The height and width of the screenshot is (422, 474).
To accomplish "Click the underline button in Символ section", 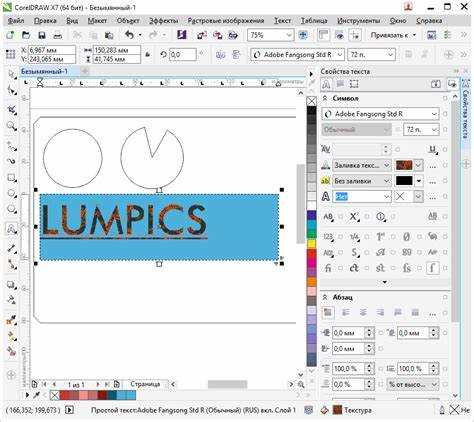I will click(x=433, y=150).
